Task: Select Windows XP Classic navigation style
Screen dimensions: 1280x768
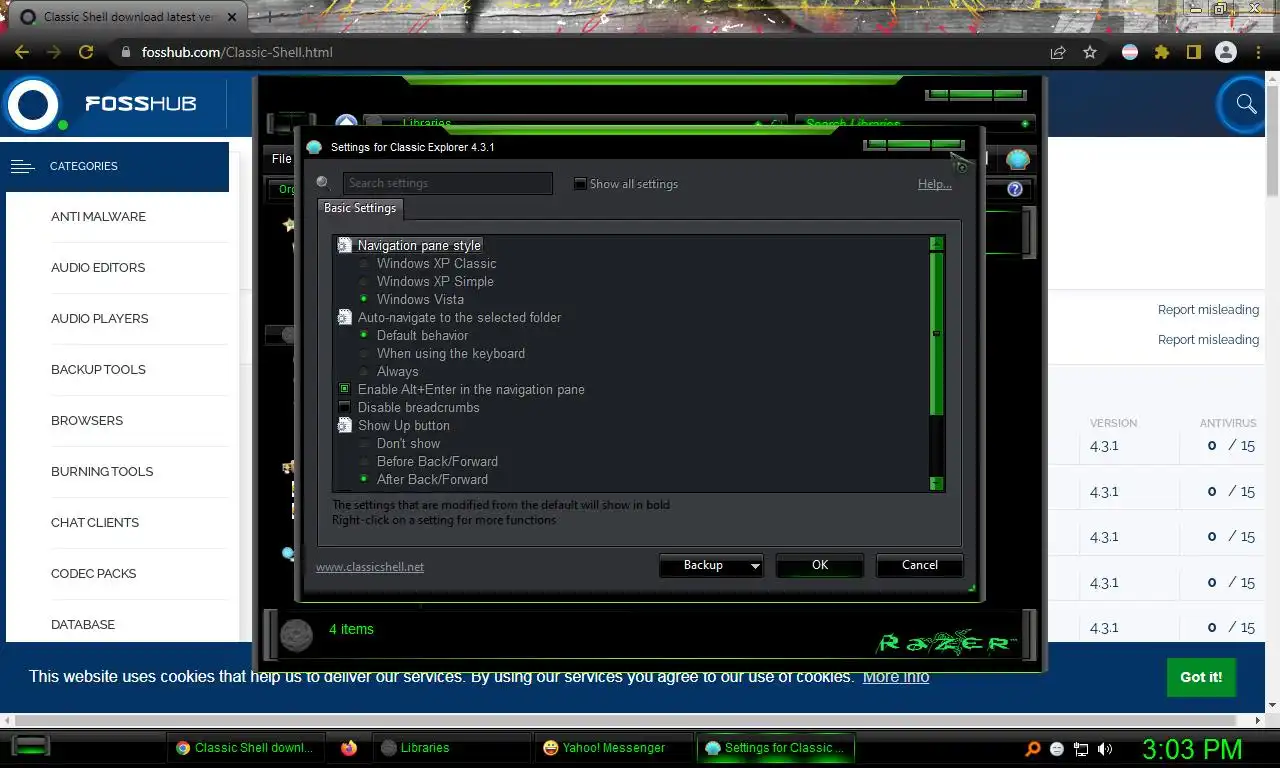Action: (436, 263)
